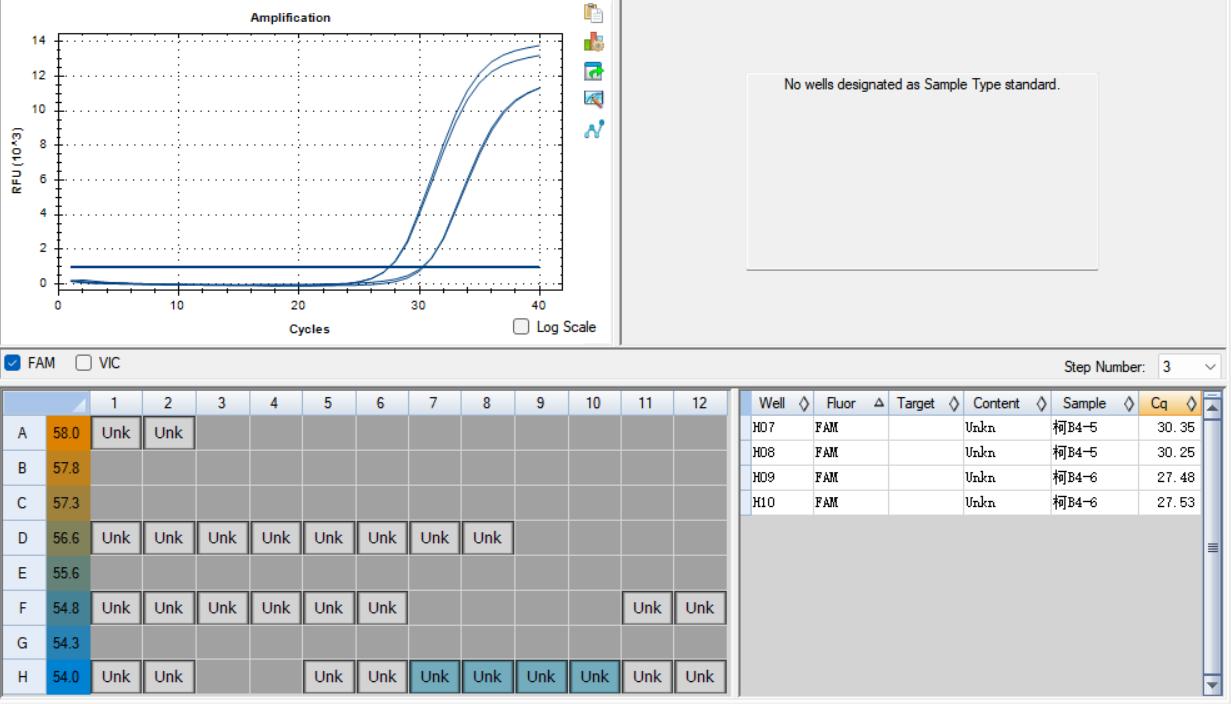Click the 56.6 temperature gradient cell
Screen dimensions: 1231x704
click(x=68, y=537)
